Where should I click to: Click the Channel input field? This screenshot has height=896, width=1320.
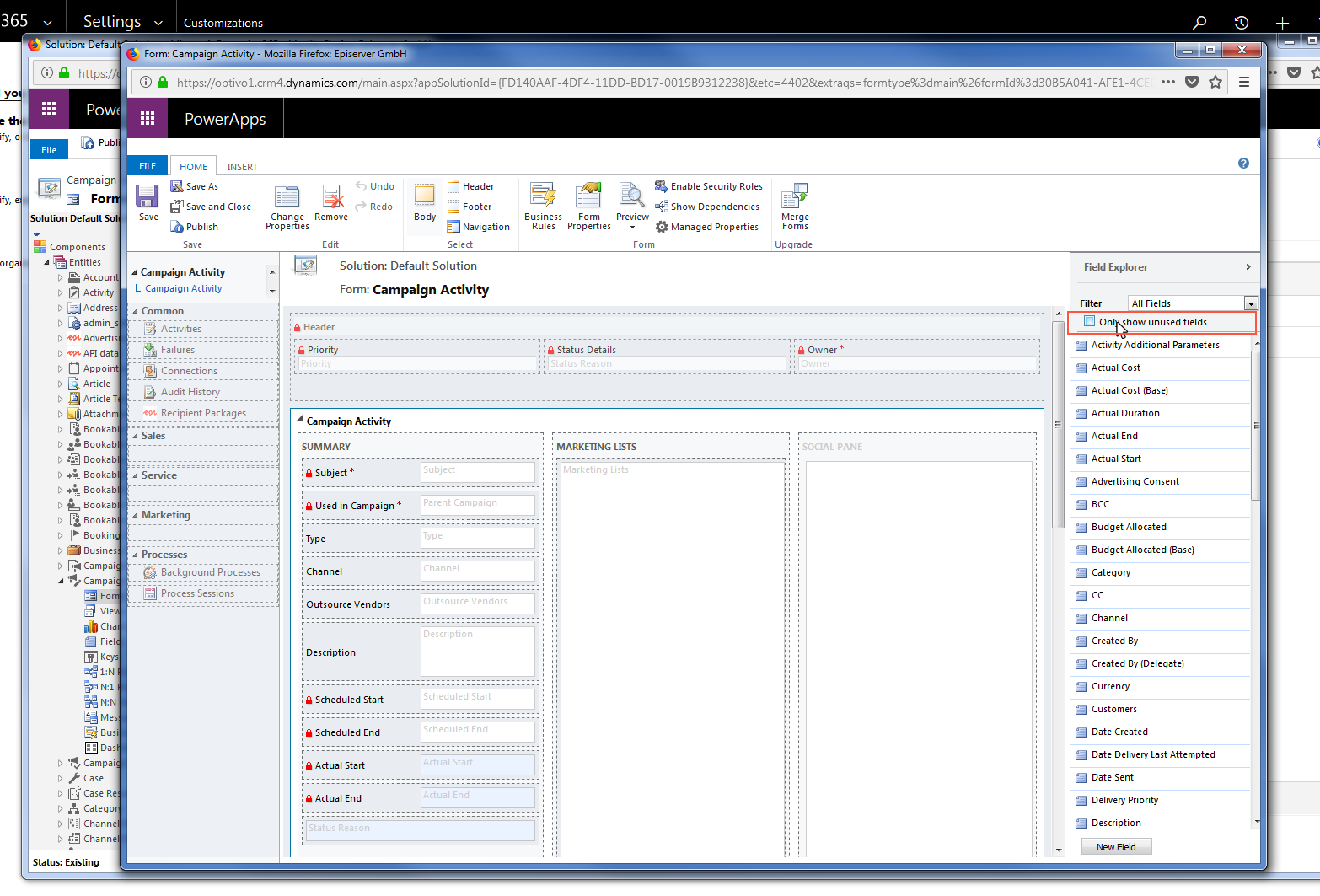tap(478, 571)
